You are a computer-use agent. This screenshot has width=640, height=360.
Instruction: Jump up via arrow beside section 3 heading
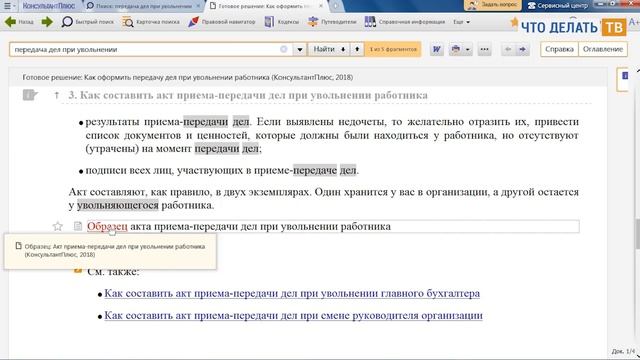pyautogui.click(x=56, y=96)
